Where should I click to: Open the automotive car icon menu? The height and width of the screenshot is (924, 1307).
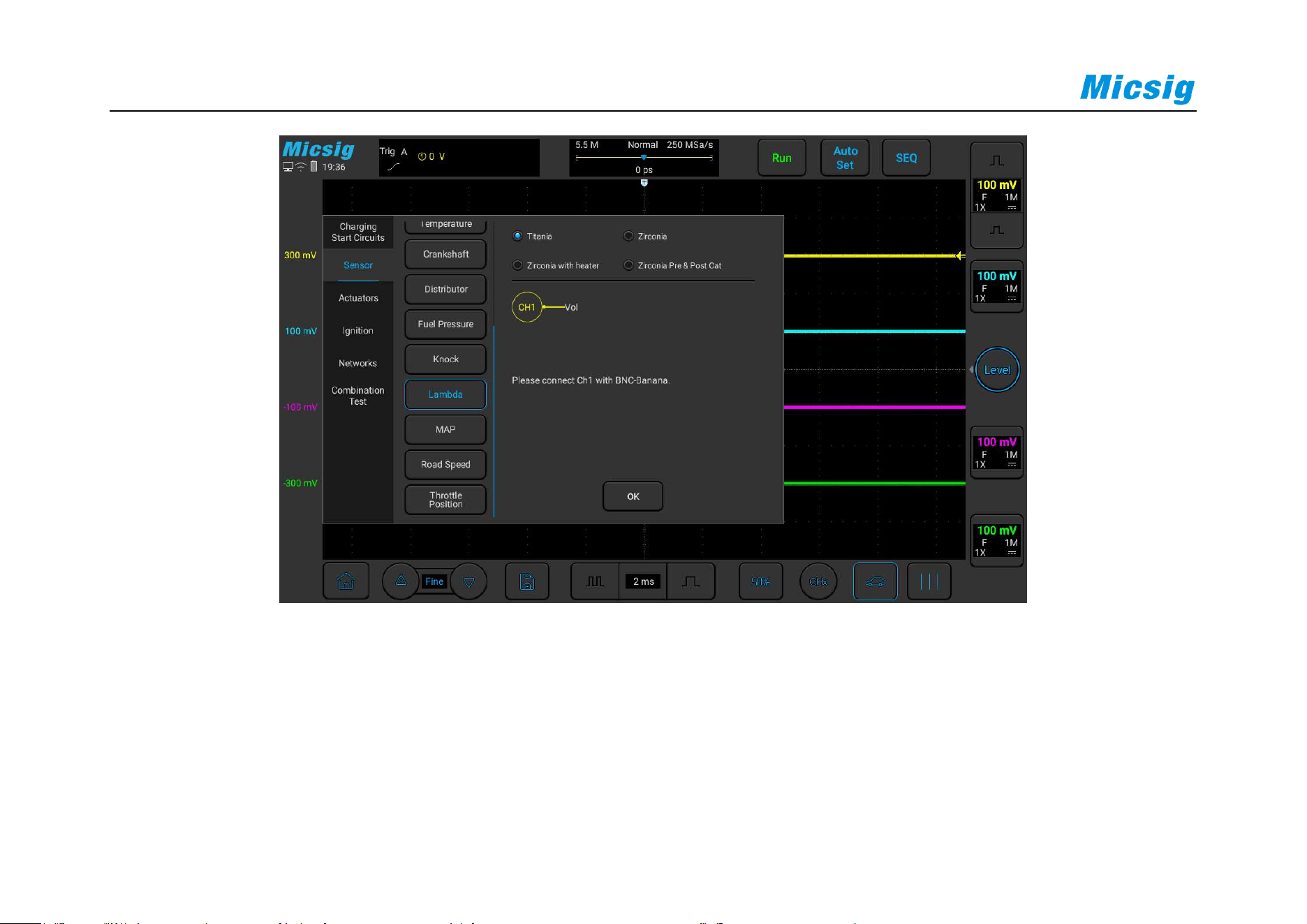875,581
